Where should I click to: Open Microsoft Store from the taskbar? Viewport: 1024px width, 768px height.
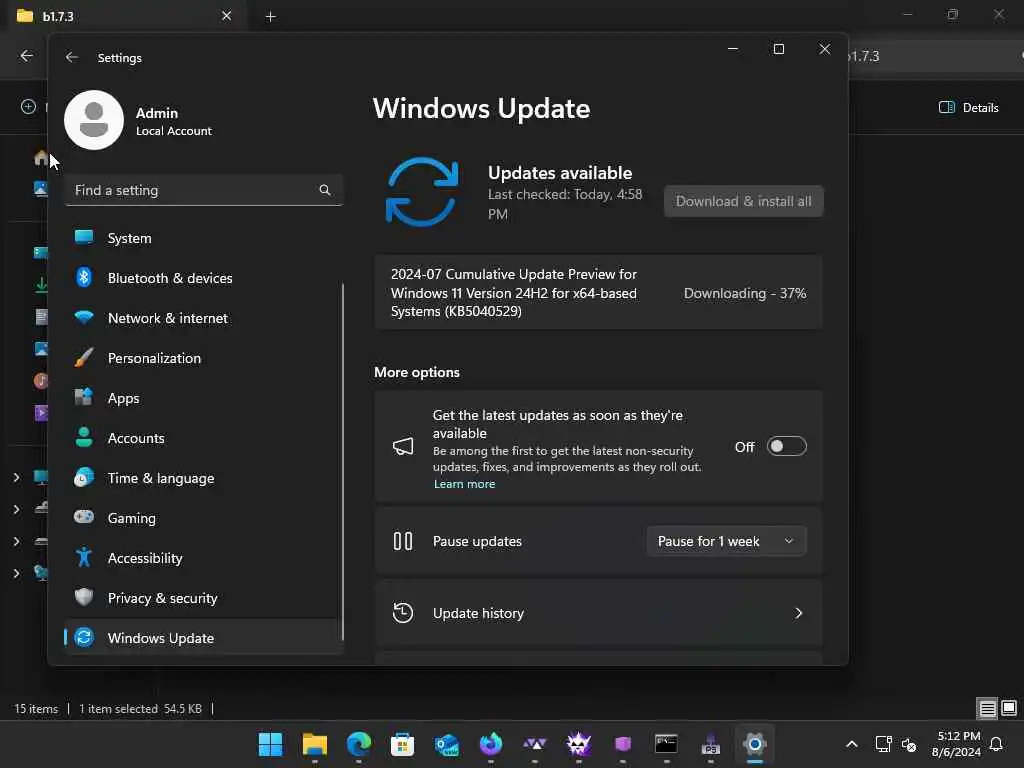pos(402,744)
